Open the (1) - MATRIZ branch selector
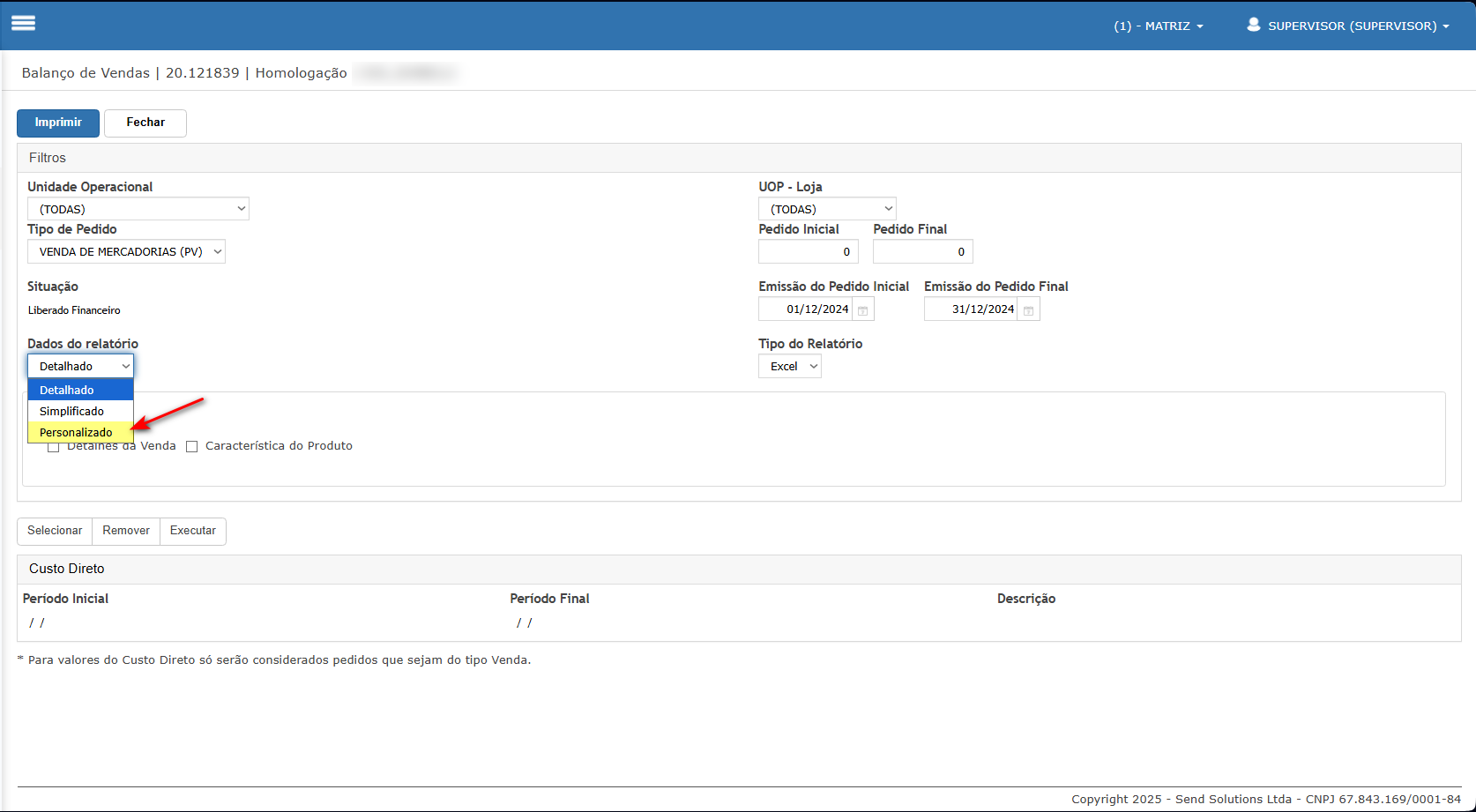 click(1158, 26)
